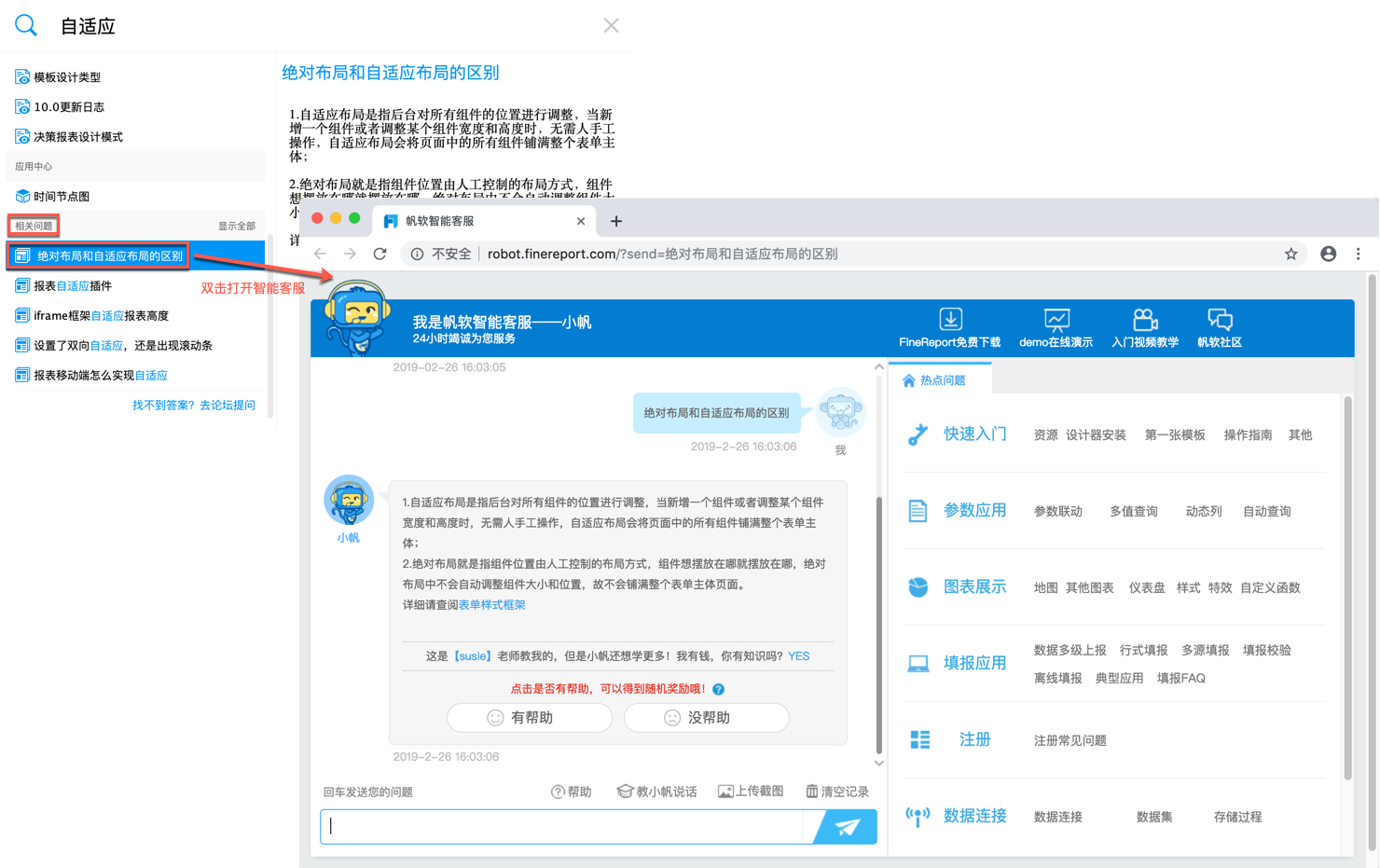Open the browser three-dot menu
This screenshot has width=1380, height=868.
[1358, 254]
